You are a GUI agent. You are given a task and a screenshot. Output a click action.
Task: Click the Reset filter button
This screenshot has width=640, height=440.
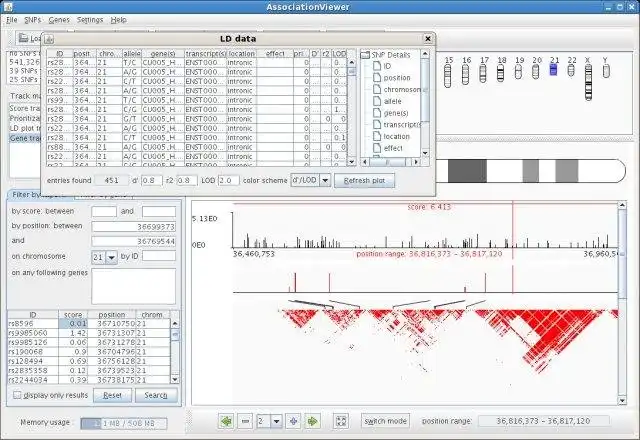112,395
